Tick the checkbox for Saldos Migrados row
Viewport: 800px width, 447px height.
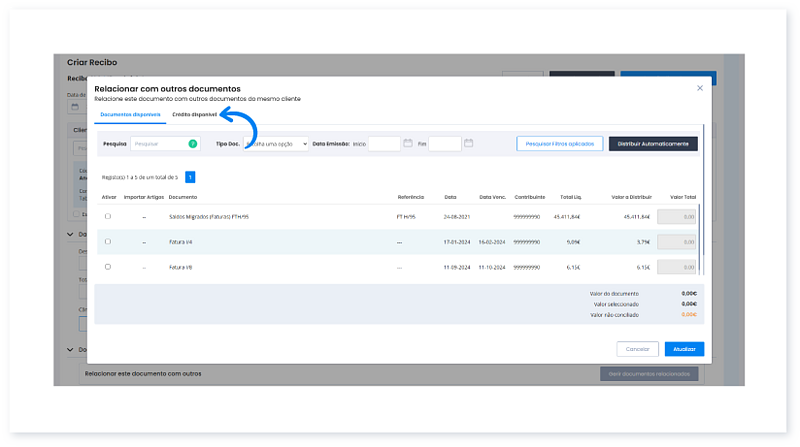[108, 216]
